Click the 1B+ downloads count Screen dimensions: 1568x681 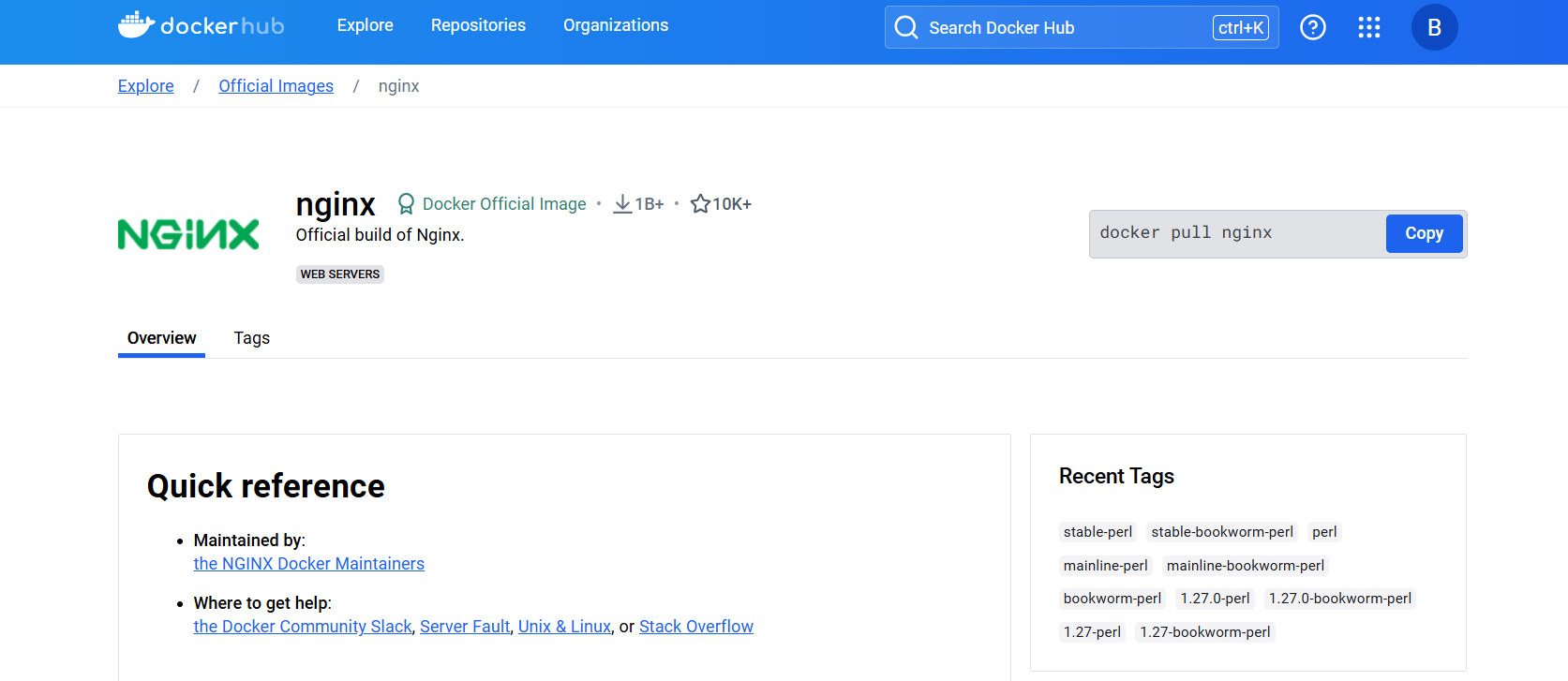click(x=650, y=204)
